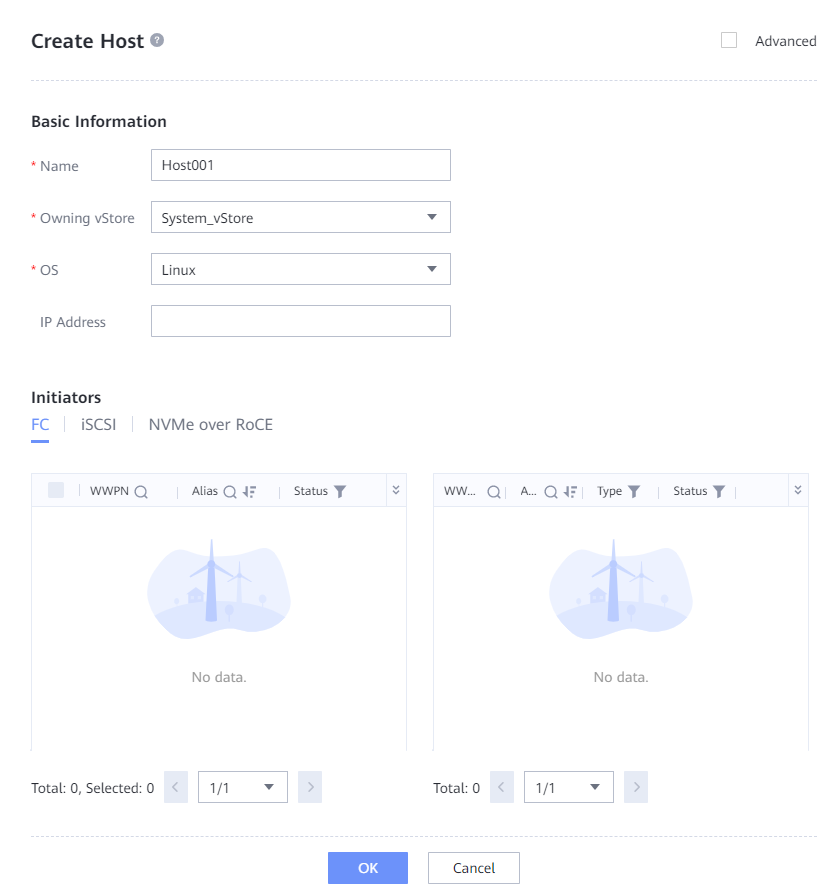Open left table page selector 1/1
The image size is (831, 885).
(243, 787)
